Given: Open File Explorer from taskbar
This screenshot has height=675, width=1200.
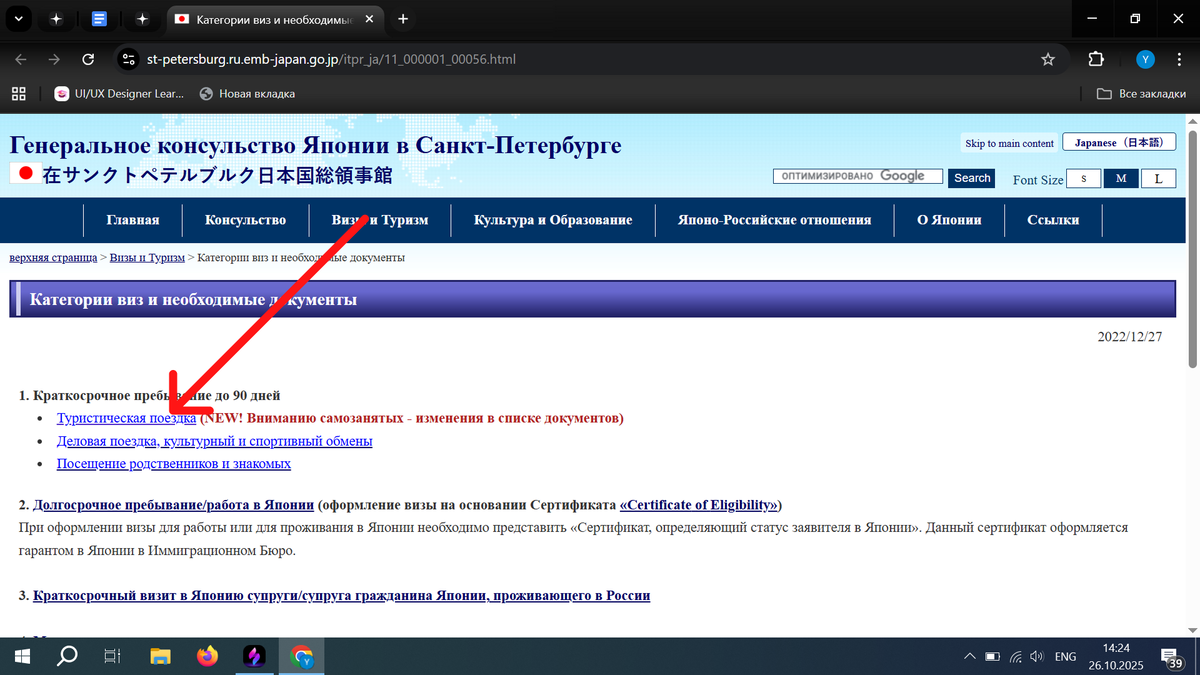Looking at the screenshot, I should tap(160, 656).
